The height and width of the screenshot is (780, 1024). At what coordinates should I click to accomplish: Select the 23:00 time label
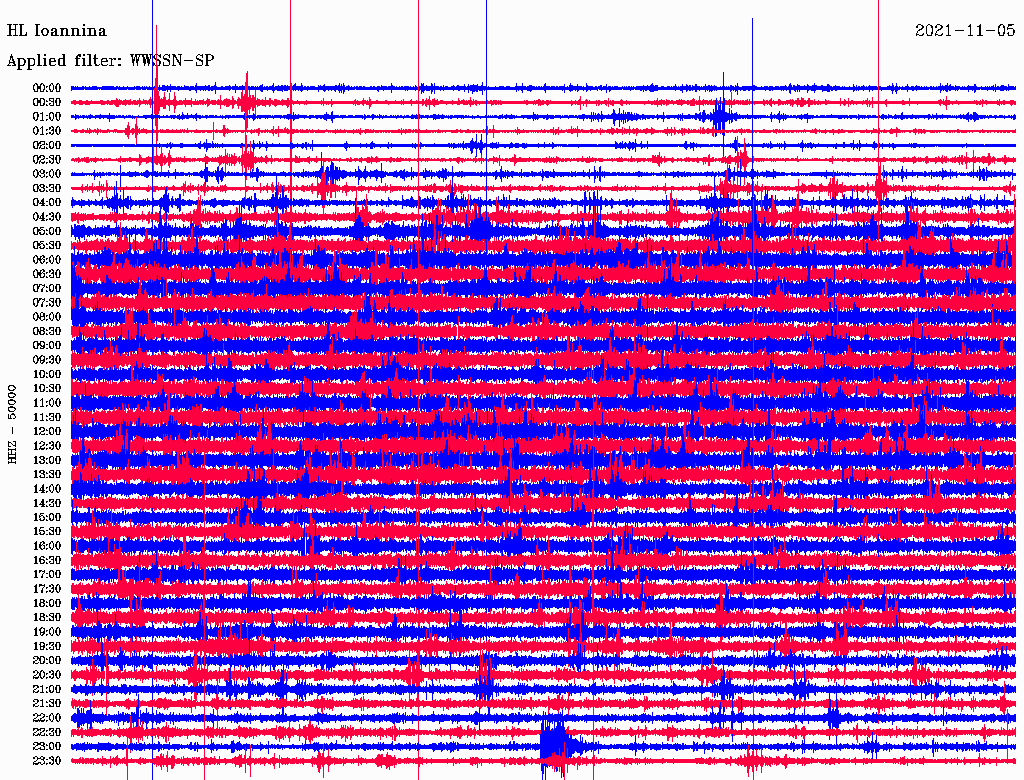tap(47, 747)
